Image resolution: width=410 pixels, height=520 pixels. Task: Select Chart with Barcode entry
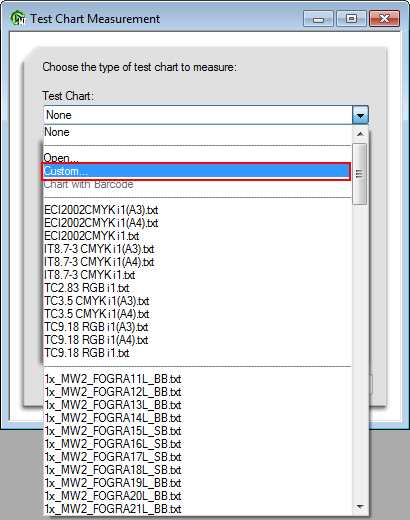click(x=197, y=184)
